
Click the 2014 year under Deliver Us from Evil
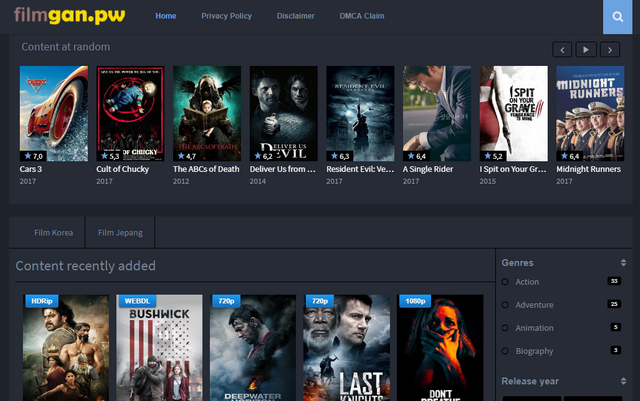pos(258,181)
